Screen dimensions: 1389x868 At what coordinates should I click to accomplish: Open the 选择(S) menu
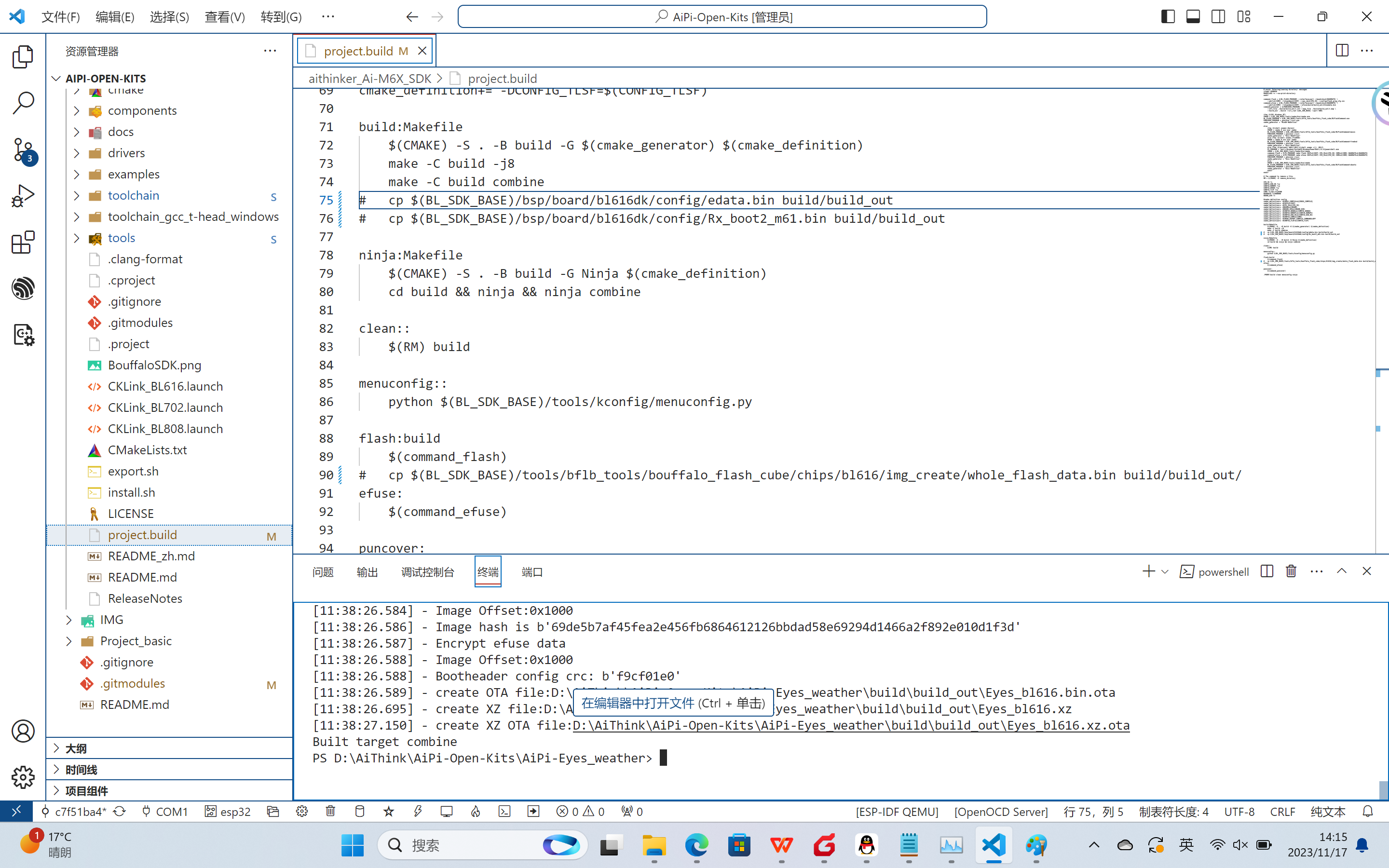pos(169,17)
